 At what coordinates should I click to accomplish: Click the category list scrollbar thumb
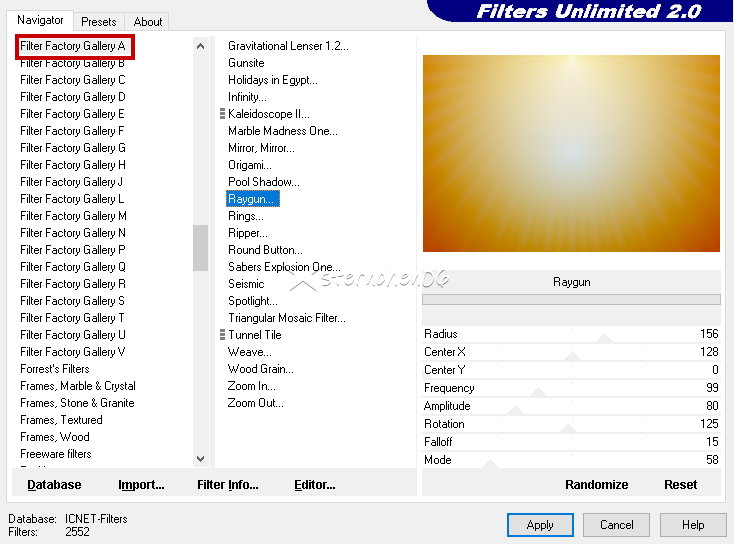point(200,248)
